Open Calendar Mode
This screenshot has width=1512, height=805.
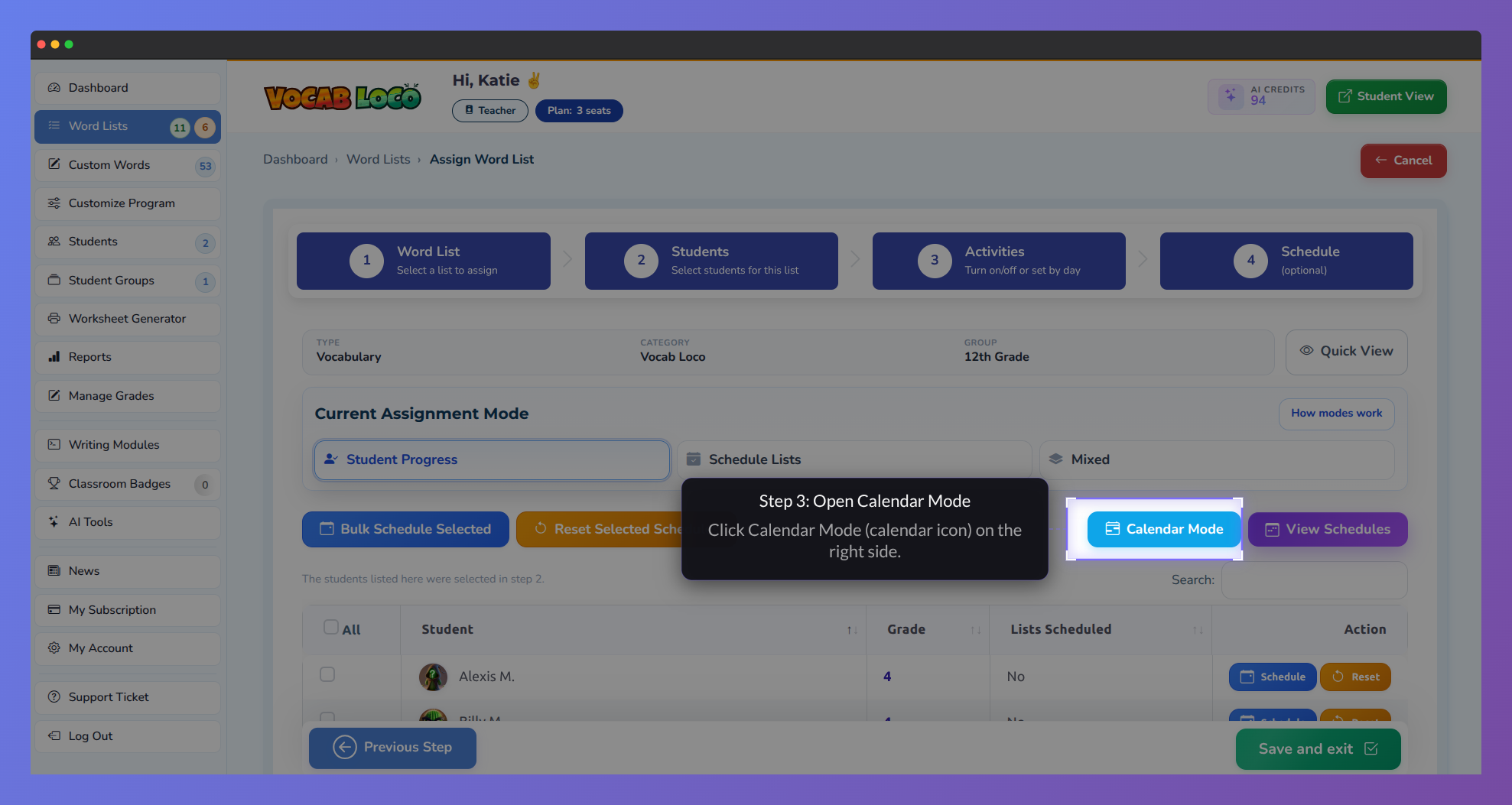coord(1164,529)
